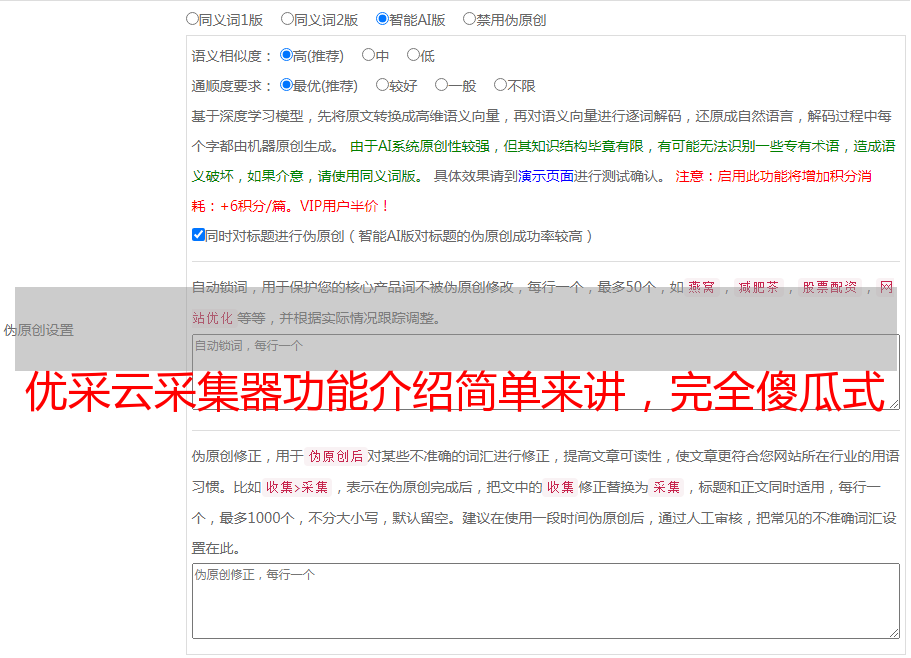
Task: Click into the 伪原创修正 textarea
Action: 546,601
